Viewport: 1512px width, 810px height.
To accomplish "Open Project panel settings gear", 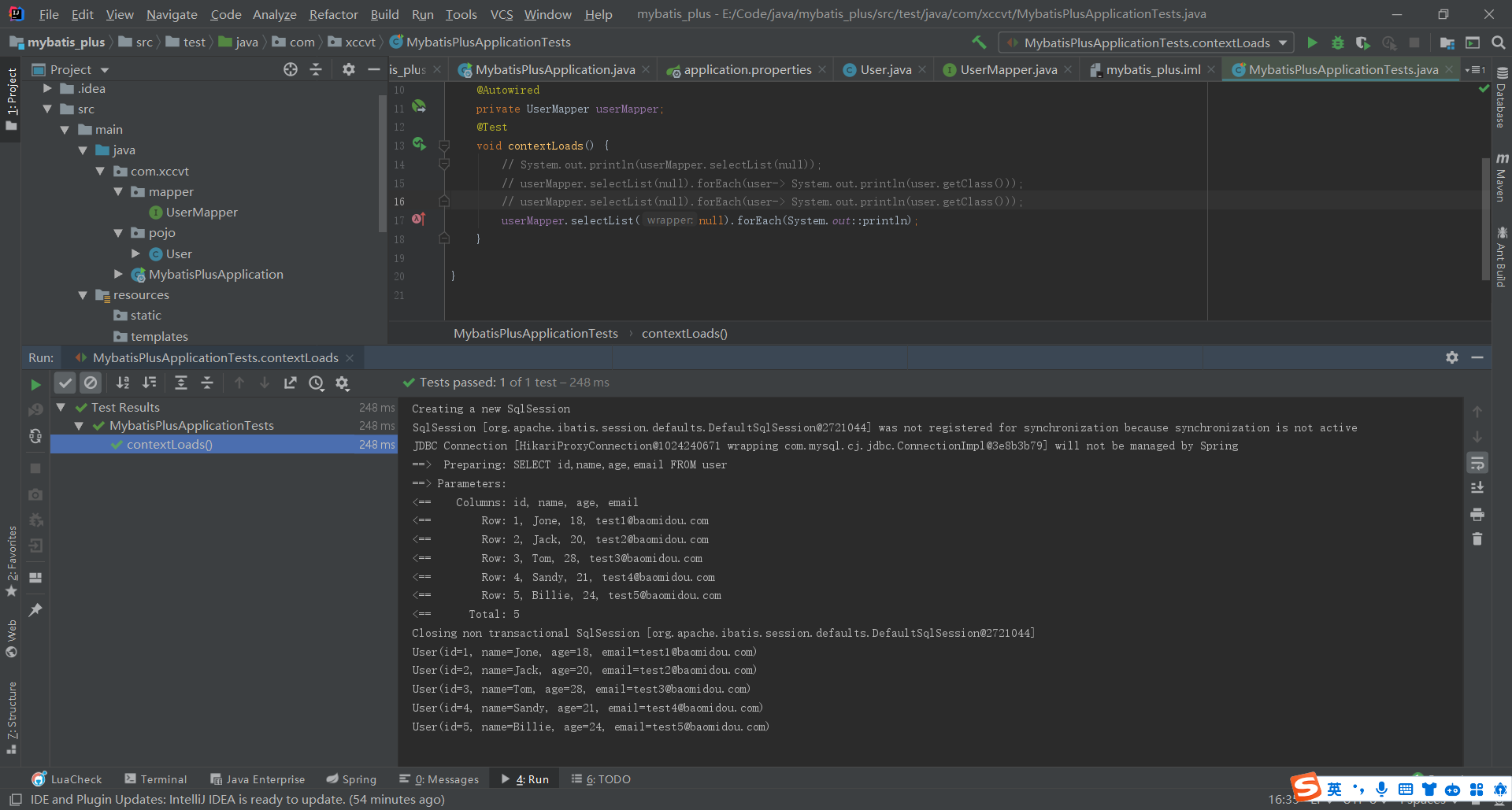I will click(x=349, y=69).
